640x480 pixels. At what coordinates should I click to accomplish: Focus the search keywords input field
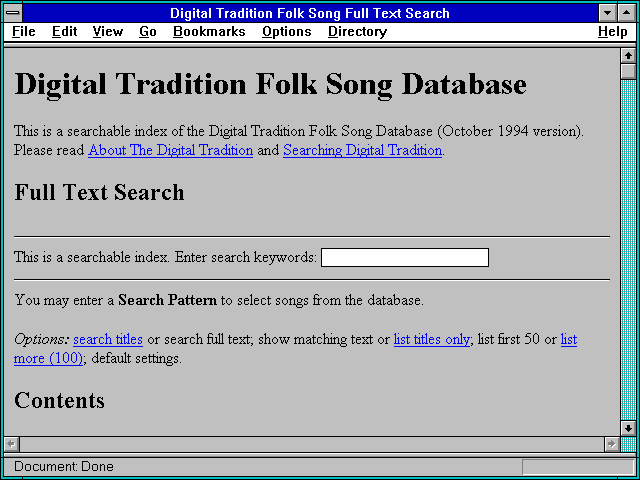tap(405, 258)
